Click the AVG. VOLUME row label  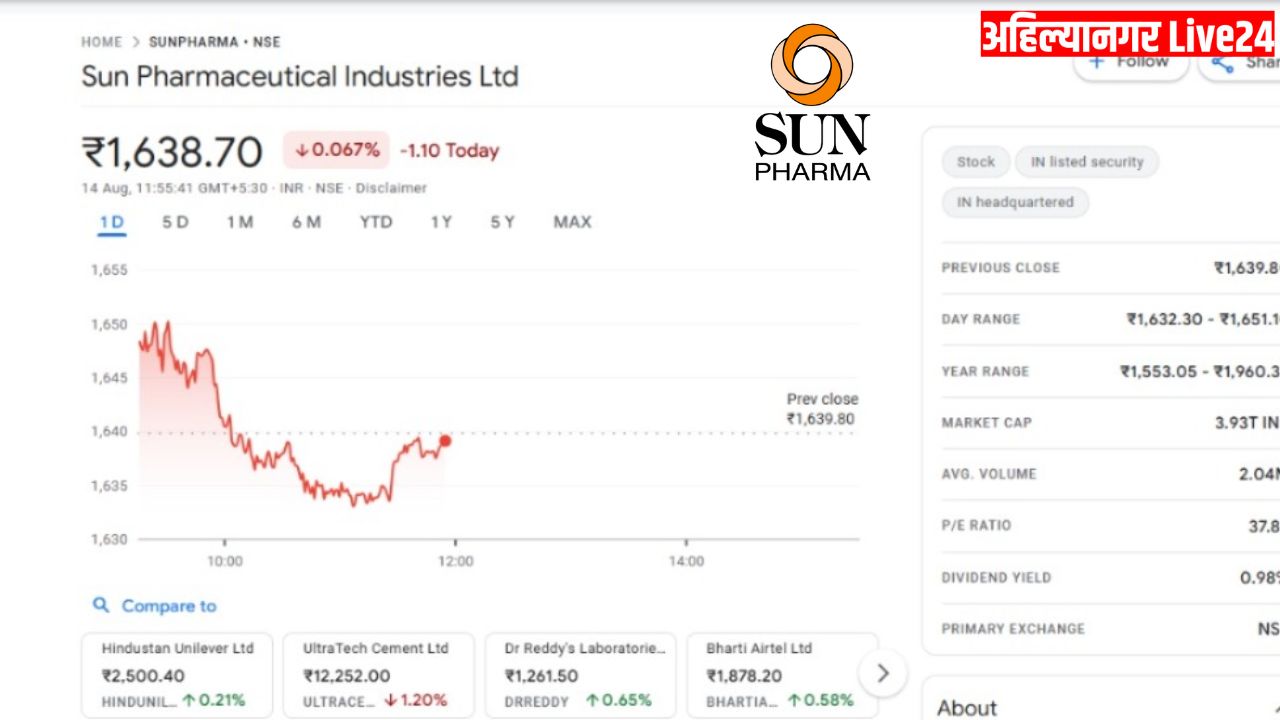[989, 474]
